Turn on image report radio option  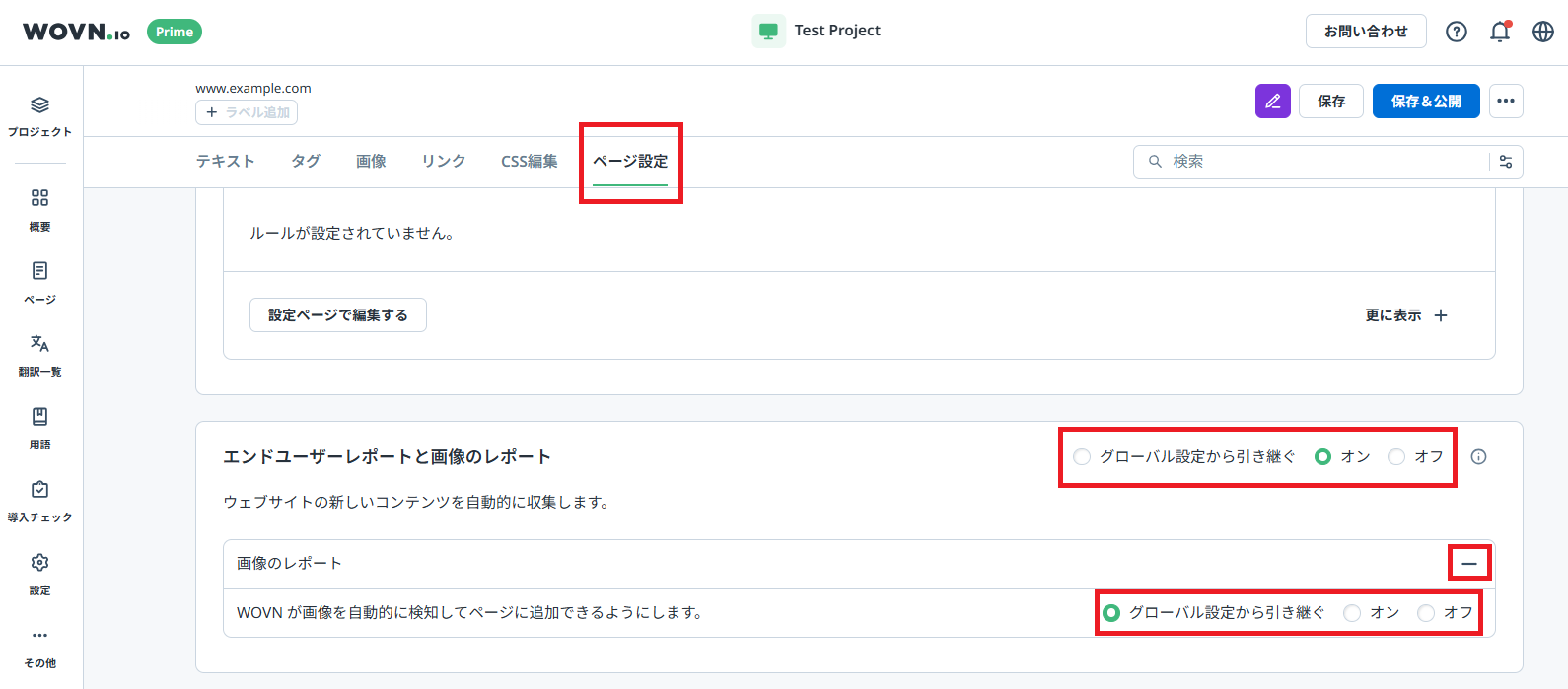pos(1352,613)
